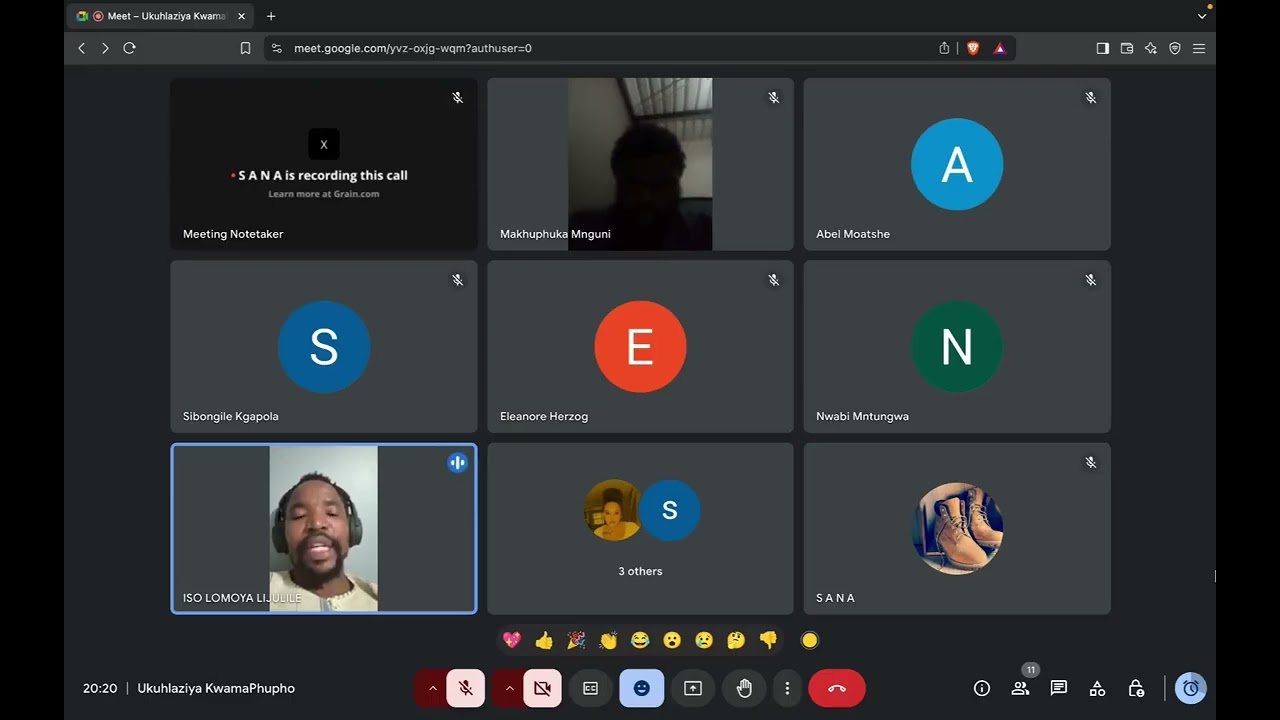Share this page from address bar

point(944,48)
